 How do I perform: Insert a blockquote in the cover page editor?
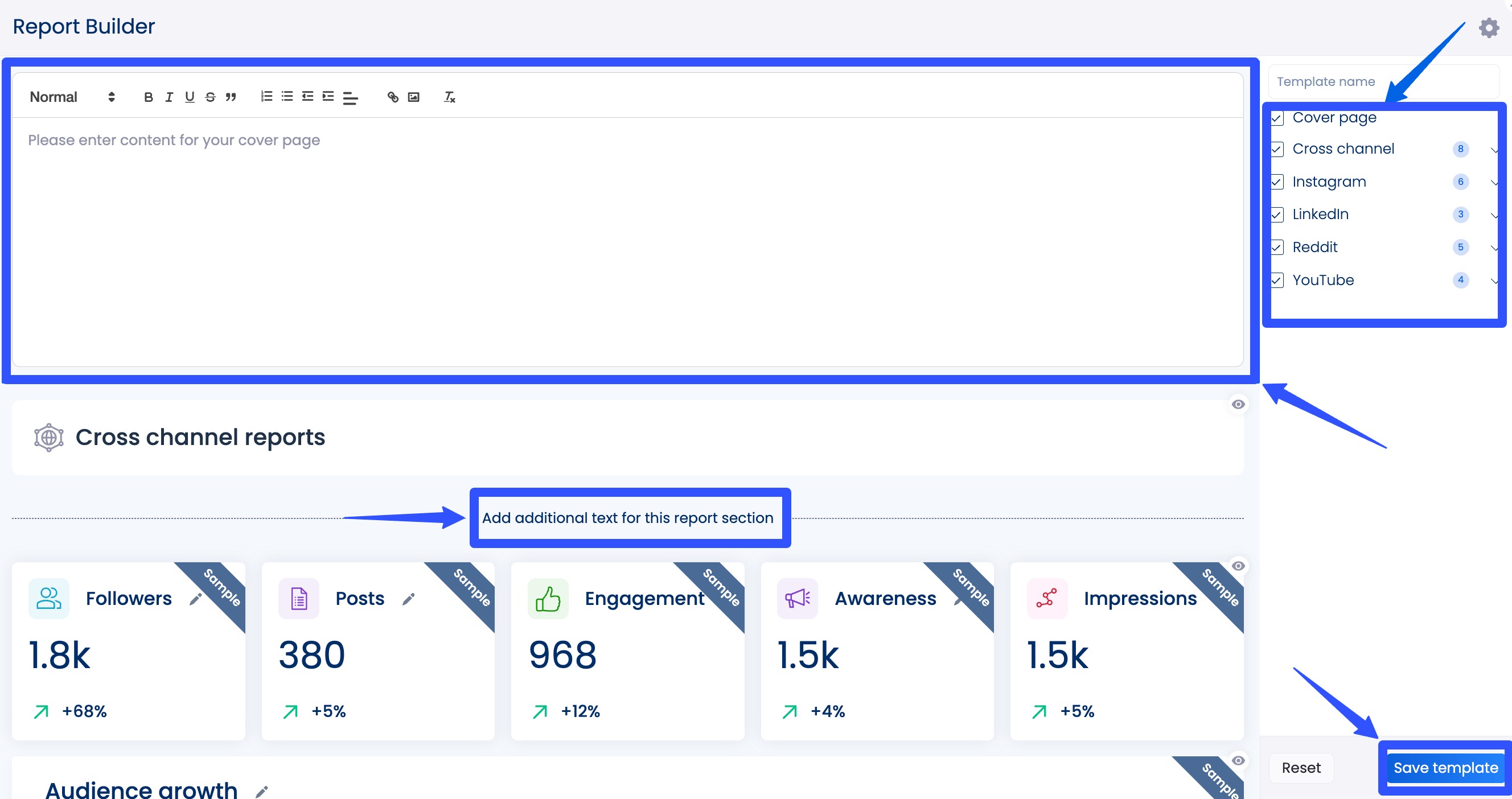coord(231,97)
